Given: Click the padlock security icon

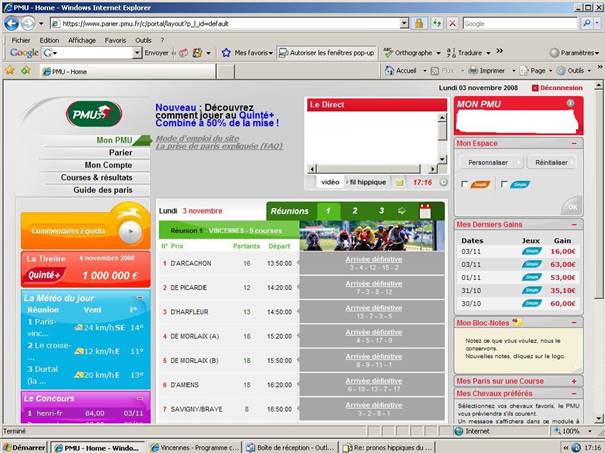Looking at the screenshot, I should 419,24.
